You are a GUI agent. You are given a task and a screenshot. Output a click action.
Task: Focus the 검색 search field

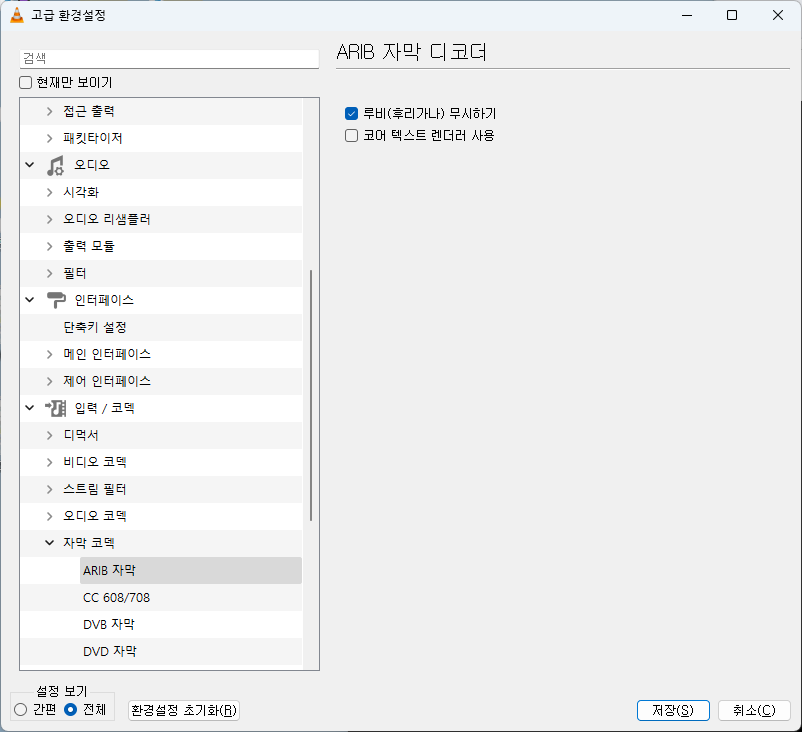169,58
